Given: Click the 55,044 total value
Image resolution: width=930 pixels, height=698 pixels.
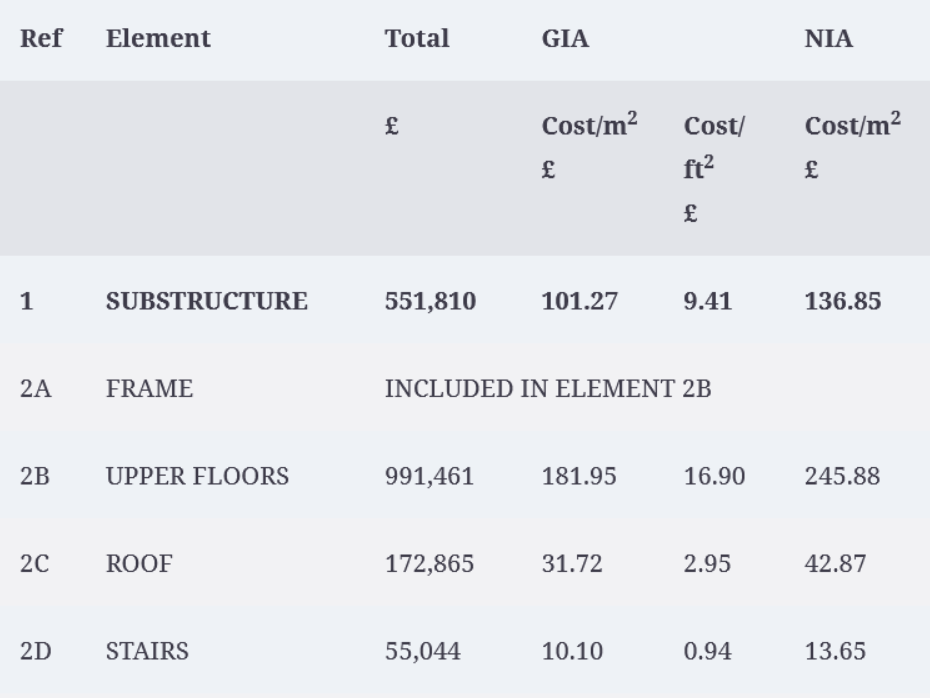Looking at the screenshot, I should point(423,651).
